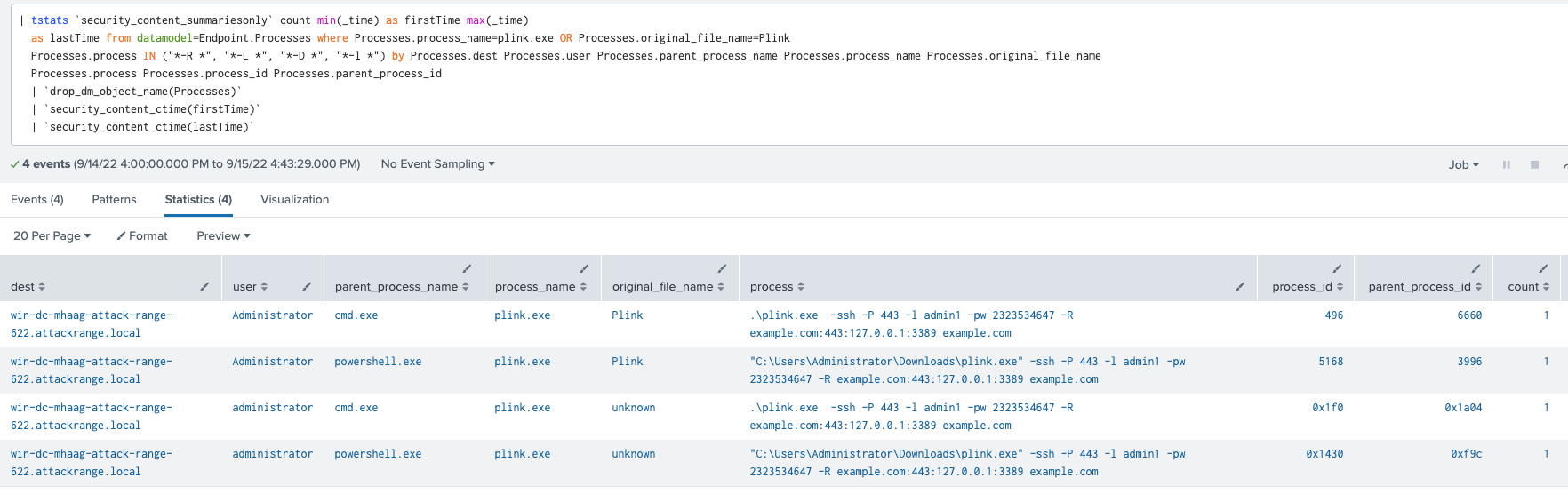Viewport: 1568px width, 494px height.
Task: Click the pencil icon on process_id column
Action: click(x=1336, y=268)
